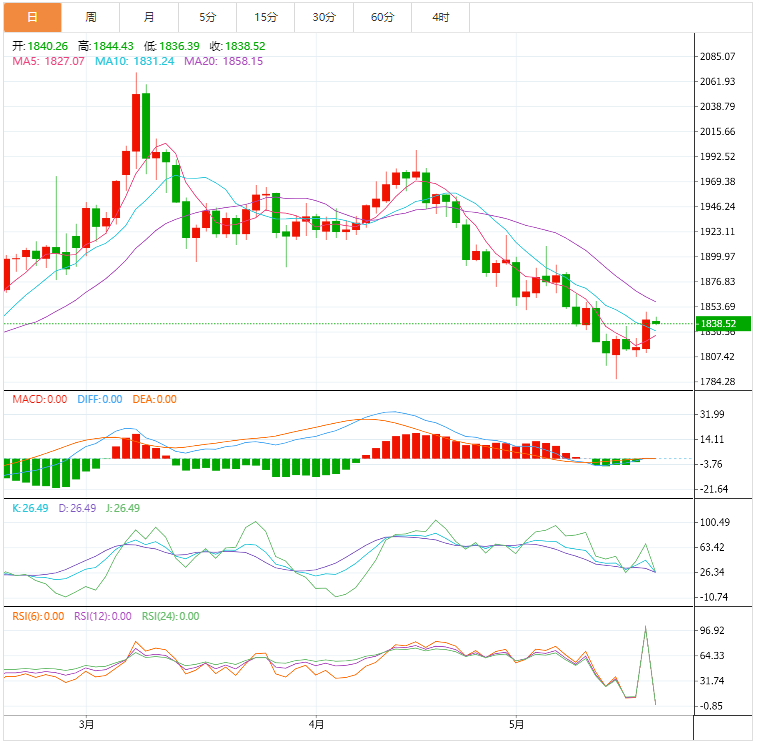Select the 日 daily timeframe tab
This screenshot has width=762, height=746.
point(33,17)
